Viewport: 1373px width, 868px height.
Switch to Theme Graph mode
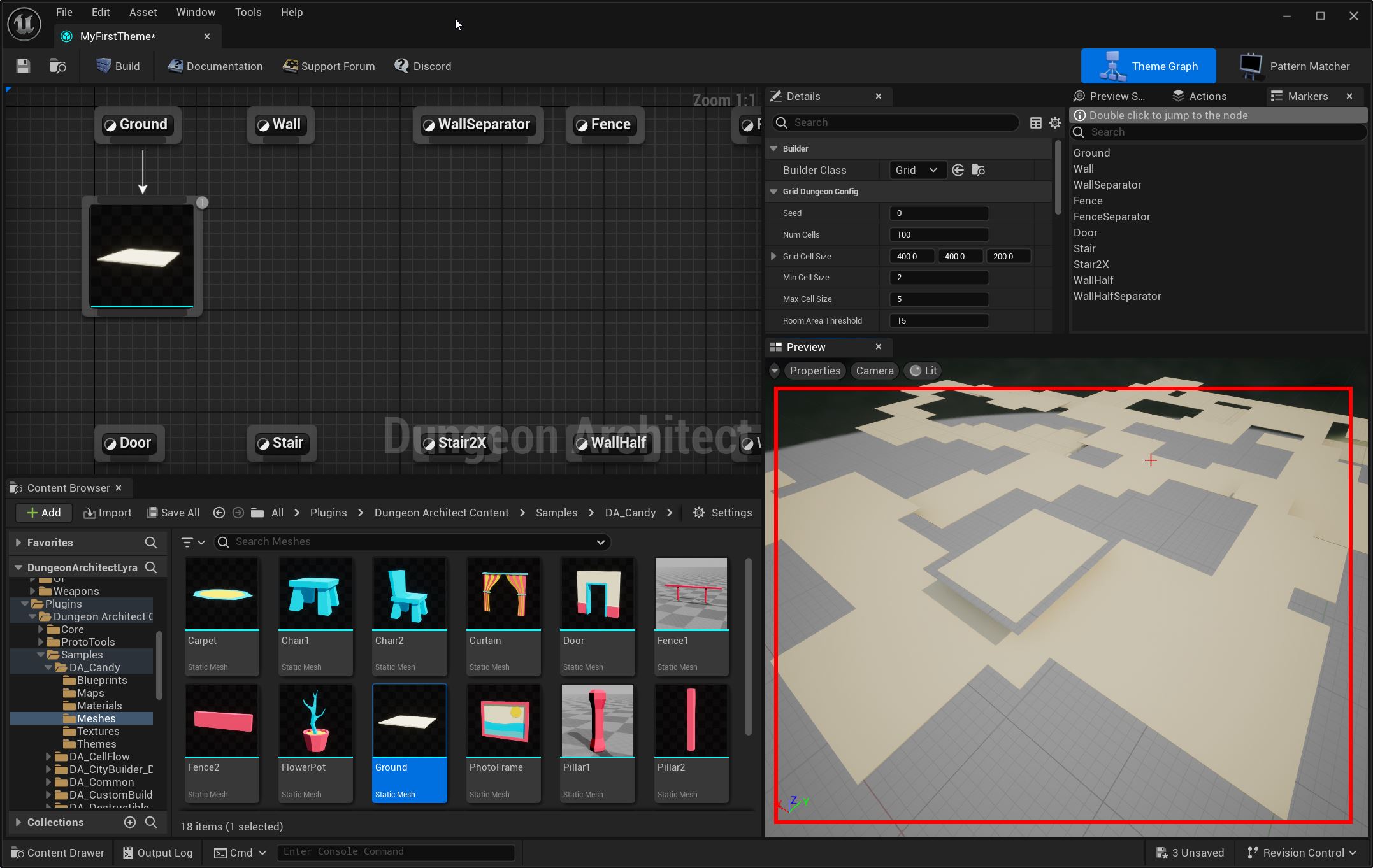[x=1148, y=66]
